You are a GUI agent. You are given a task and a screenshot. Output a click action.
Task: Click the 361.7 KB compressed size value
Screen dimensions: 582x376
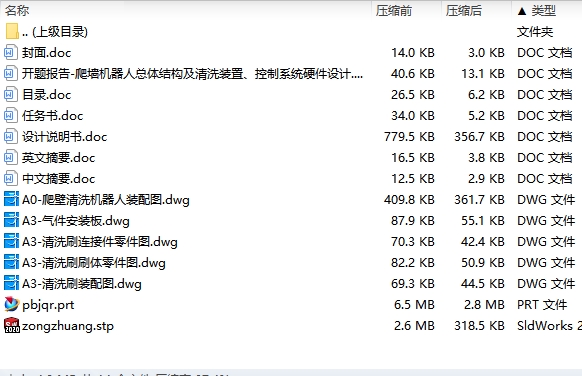click(x=480, y=200)
